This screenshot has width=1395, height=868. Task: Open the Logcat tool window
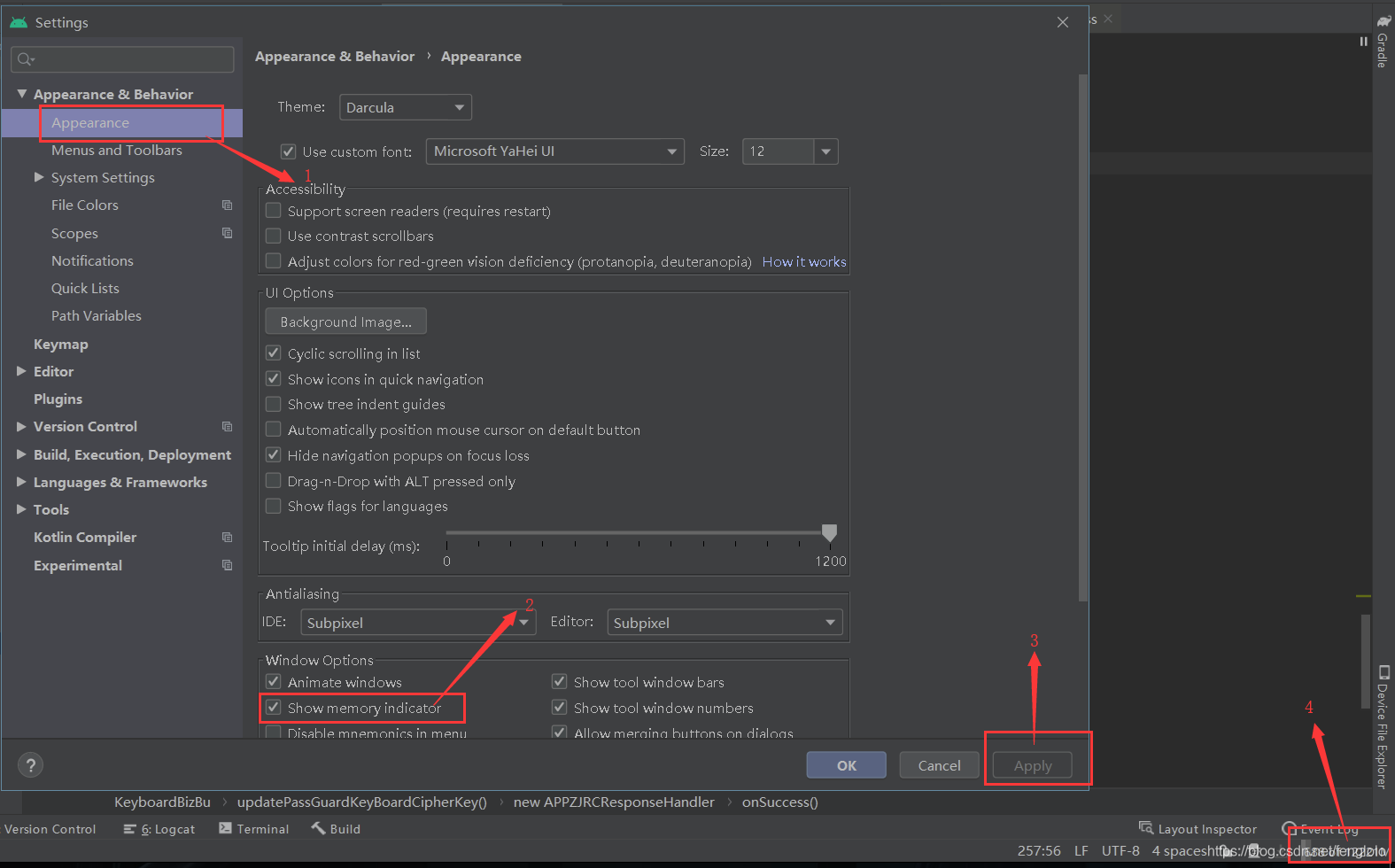159,829
